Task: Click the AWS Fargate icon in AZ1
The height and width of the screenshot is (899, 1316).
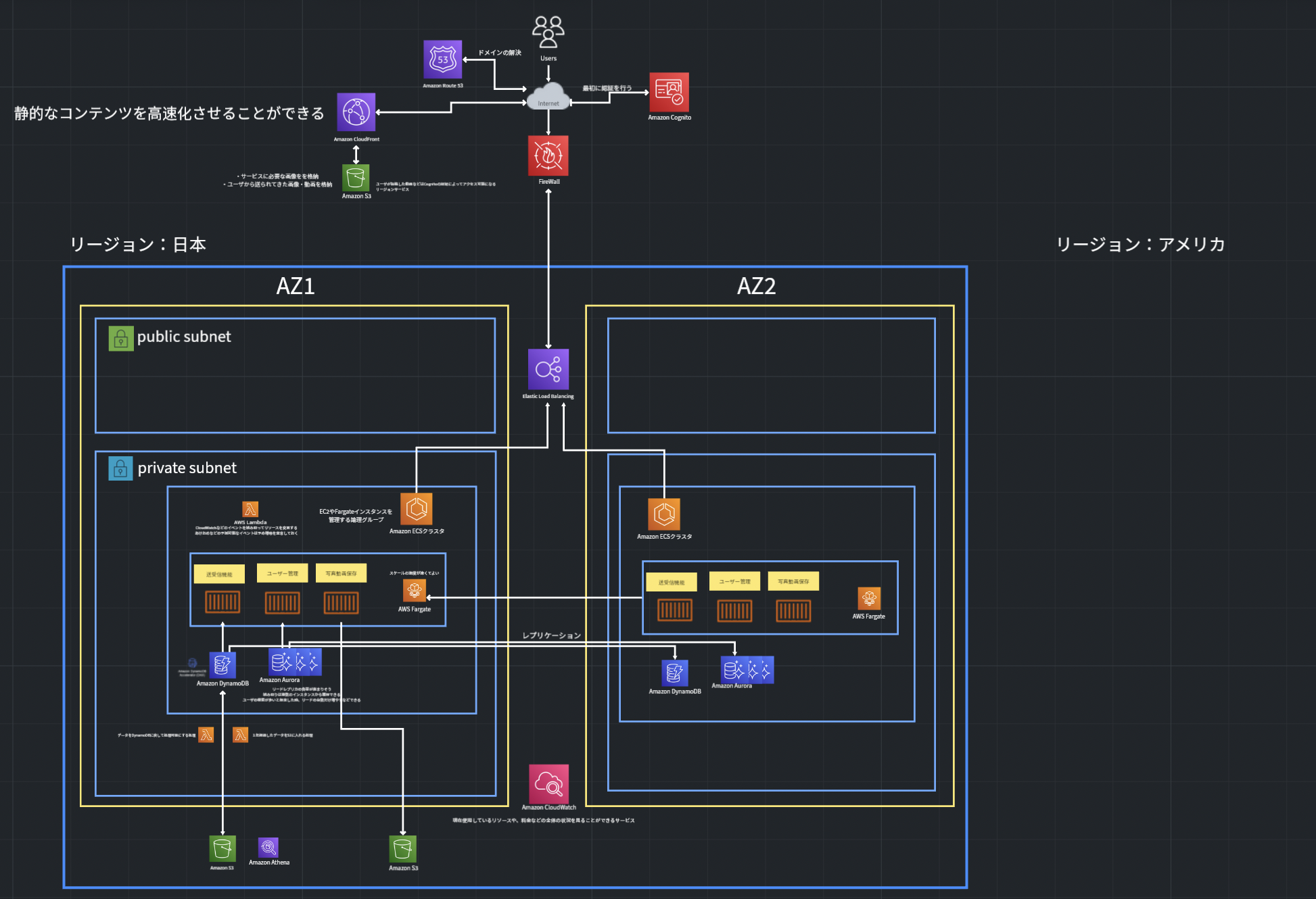Action: (415, 590)
